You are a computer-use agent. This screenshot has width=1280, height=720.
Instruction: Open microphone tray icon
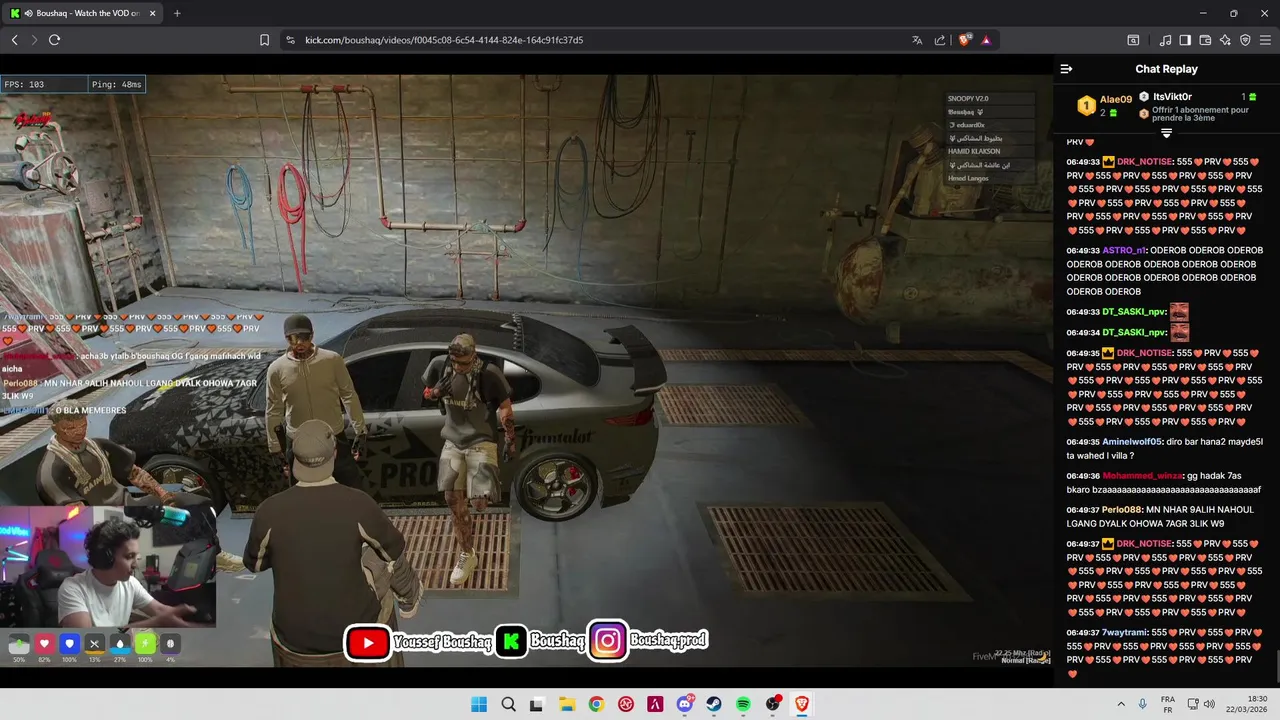pyautogui.click(x=1143, y=704)
